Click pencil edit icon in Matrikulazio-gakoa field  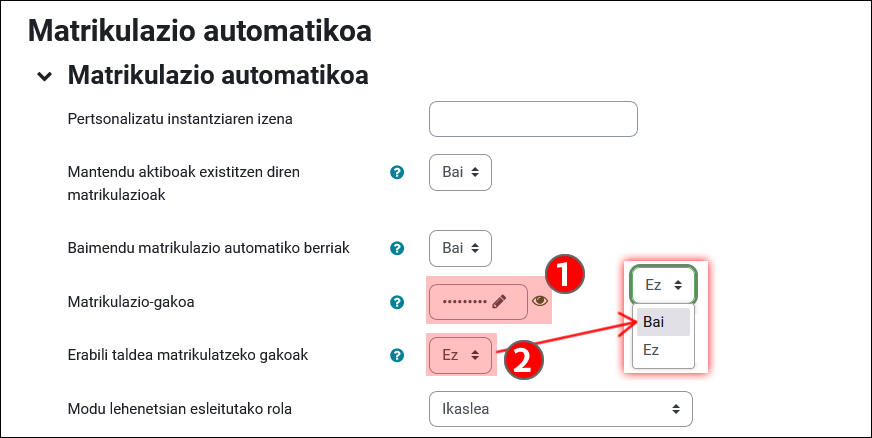500,301
